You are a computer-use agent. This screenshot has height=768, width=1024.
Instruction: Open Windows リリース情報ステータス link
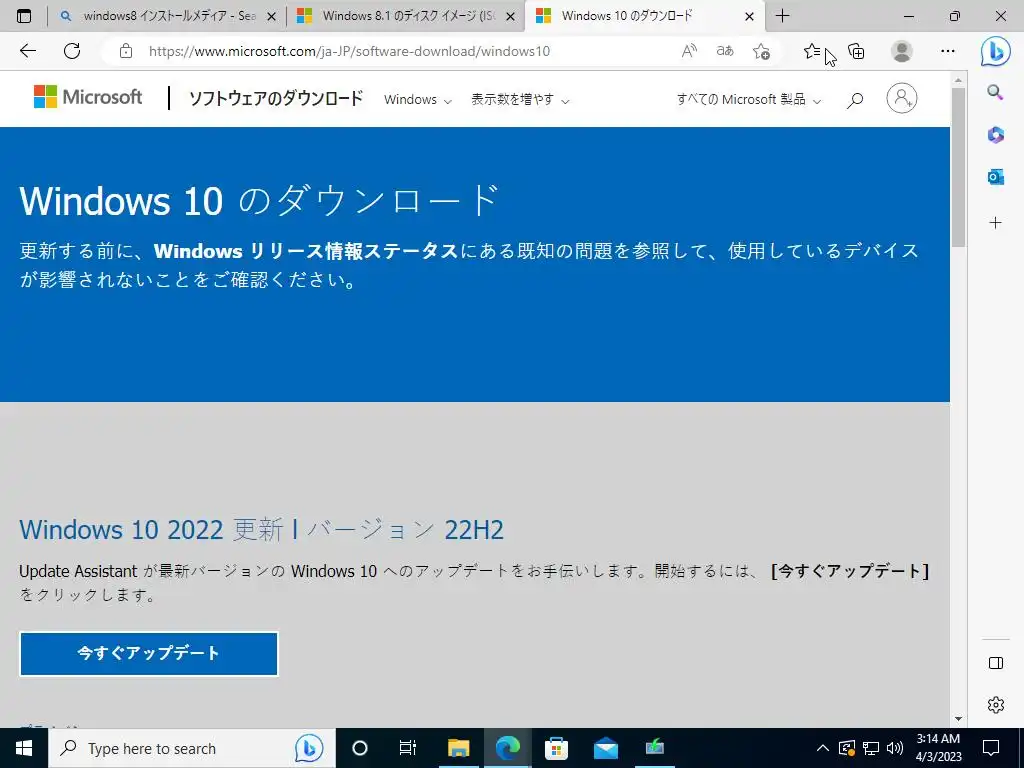(x=306, y=251)
